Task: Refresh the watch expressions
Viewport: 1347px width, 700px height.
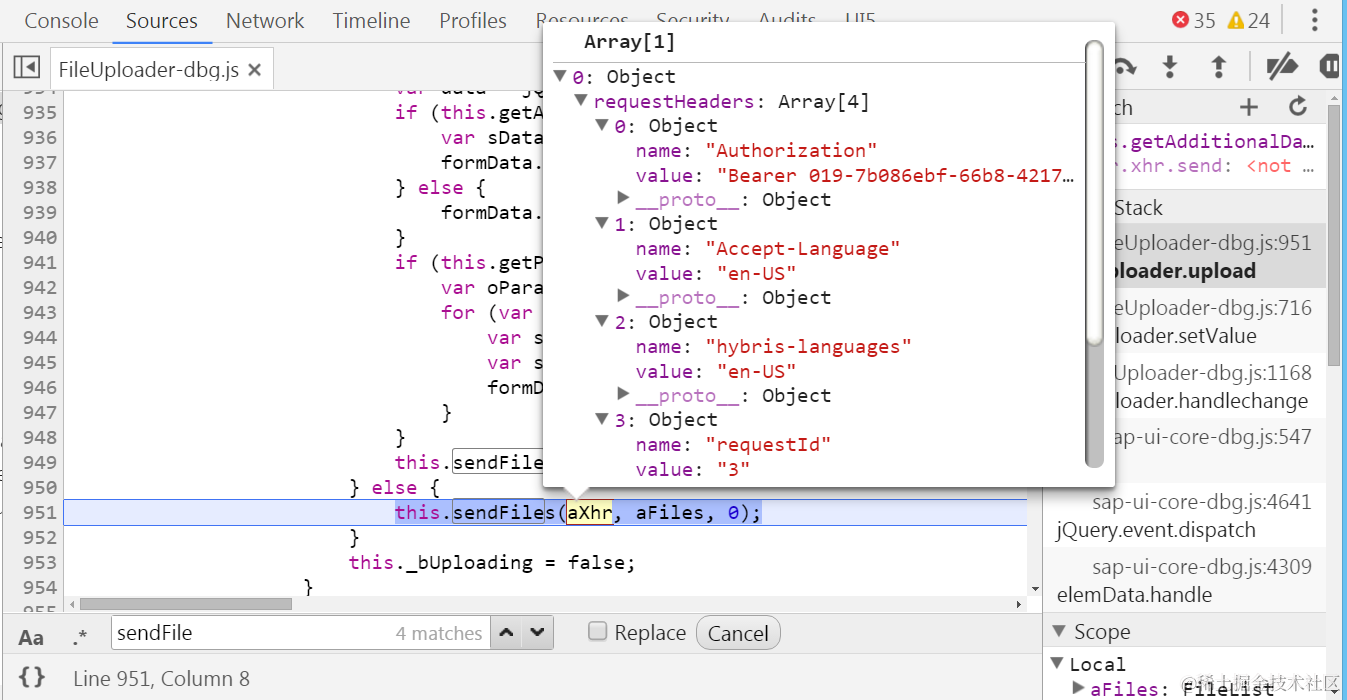Action: [x=1298, y=107]
